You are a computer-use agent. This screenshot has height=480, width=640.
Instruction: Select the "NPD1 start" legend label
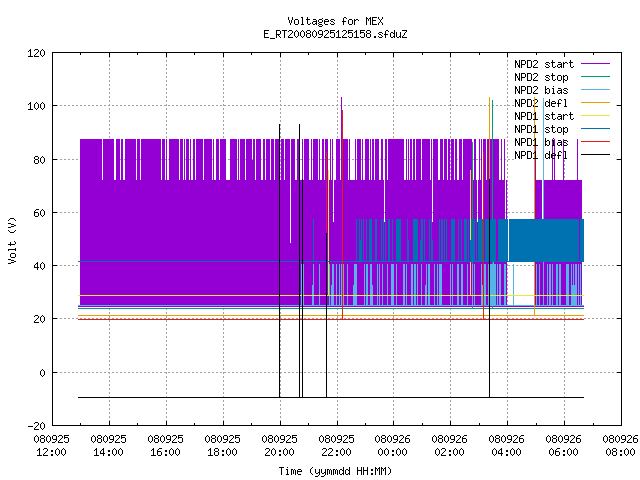tap(544, 116)
